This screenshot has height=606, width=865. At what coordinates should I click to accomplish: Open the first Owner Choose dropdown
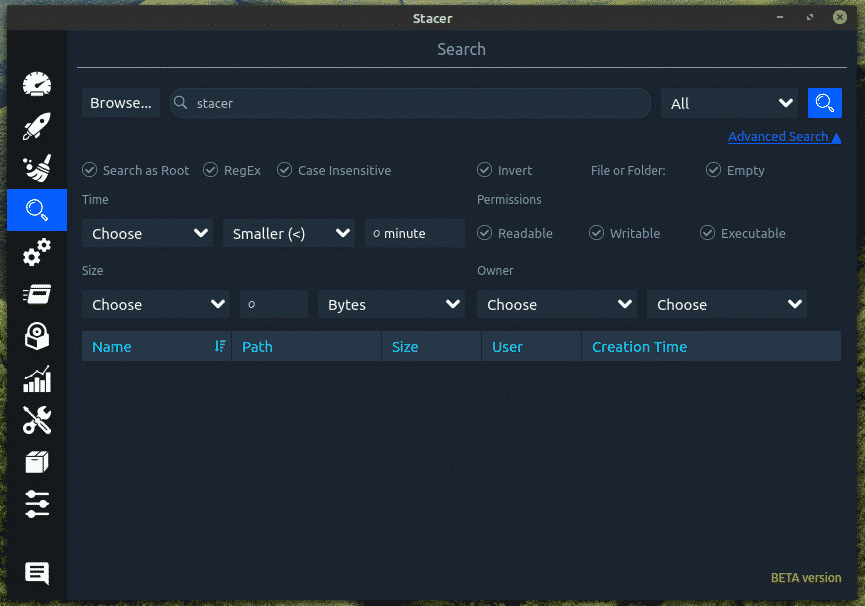[557, 304]
